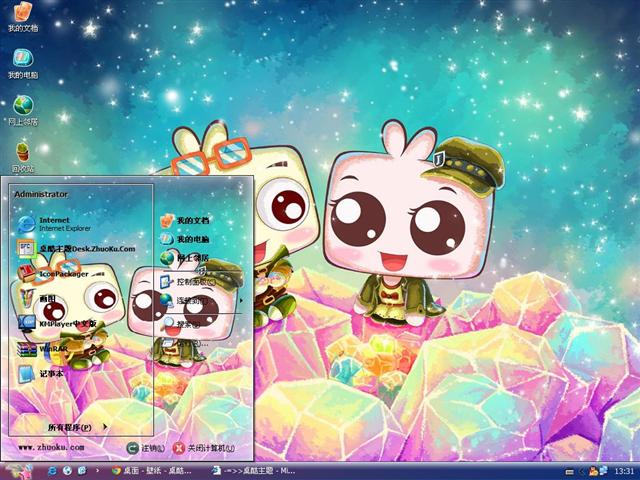This screenshot has height=480, width=640.
Task: Switch to -=>>桌酷主题 taskbar window
Action: tap(253, 471)
